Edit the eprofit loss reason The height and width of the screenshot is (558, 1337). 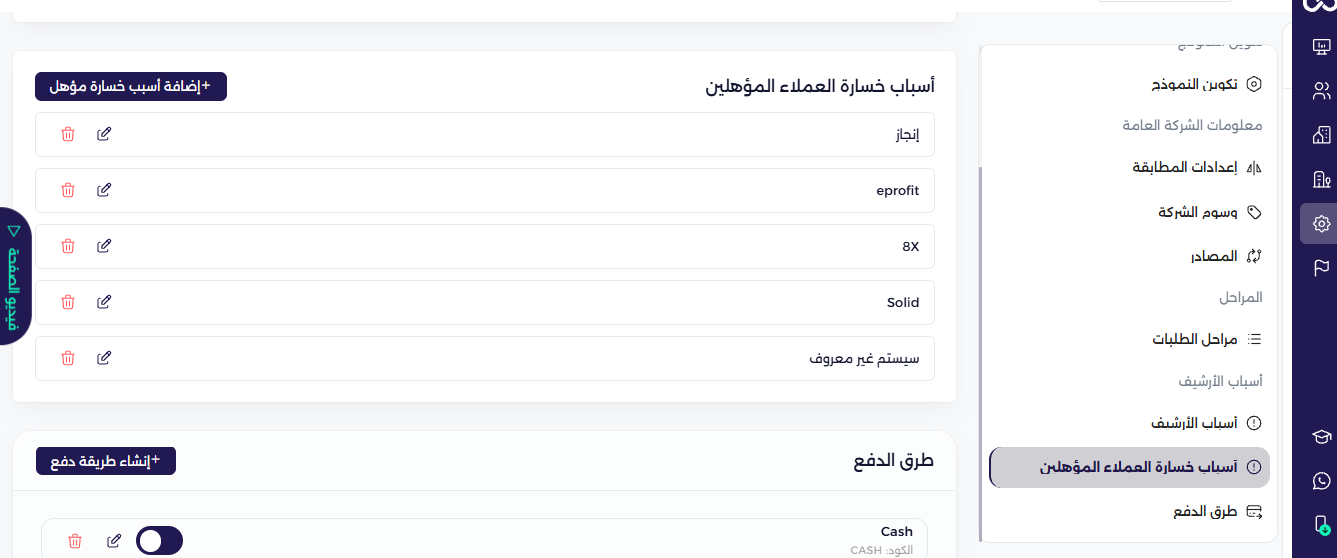104,190
